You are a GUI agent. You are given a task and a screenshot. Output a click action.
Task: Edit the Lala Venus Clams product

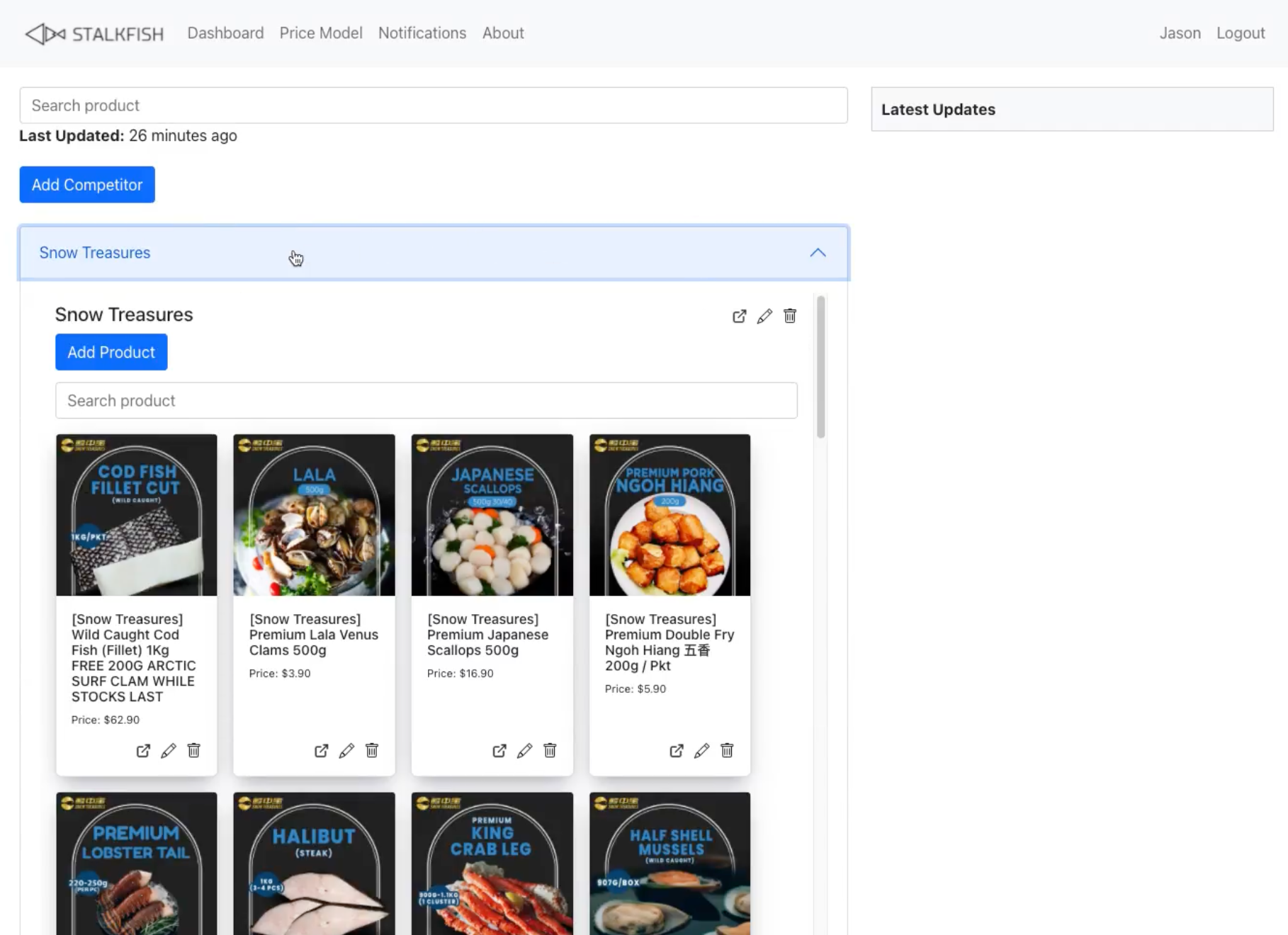[x=346, y=750]
